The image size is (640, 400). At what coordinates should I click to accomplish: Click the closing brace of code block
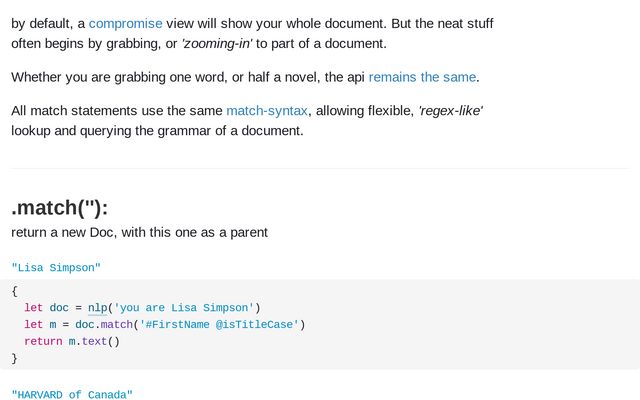coord(15,358)
